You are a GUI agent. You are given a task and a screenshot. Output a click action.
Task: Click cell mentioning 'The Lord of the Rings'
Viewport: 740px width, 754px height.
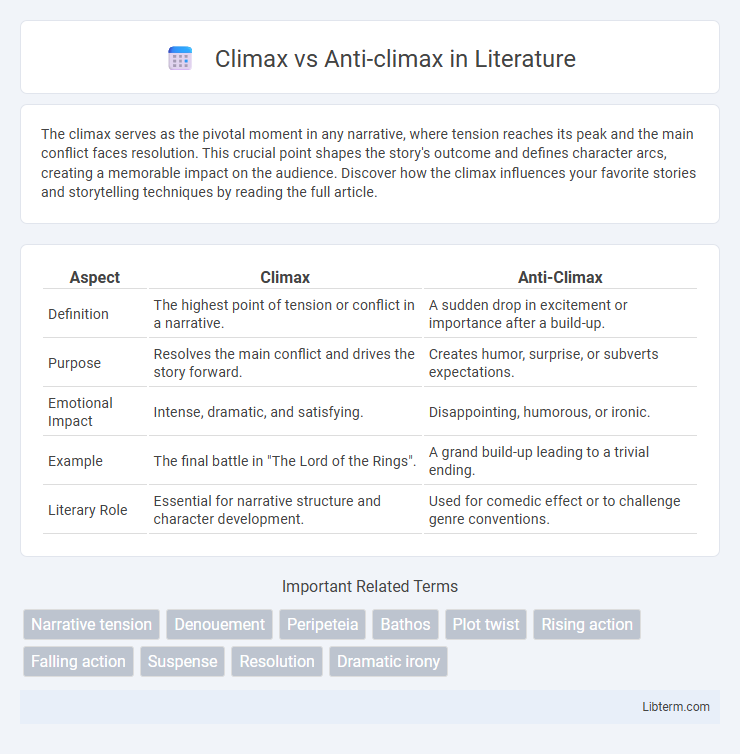[x=285, y=461]
